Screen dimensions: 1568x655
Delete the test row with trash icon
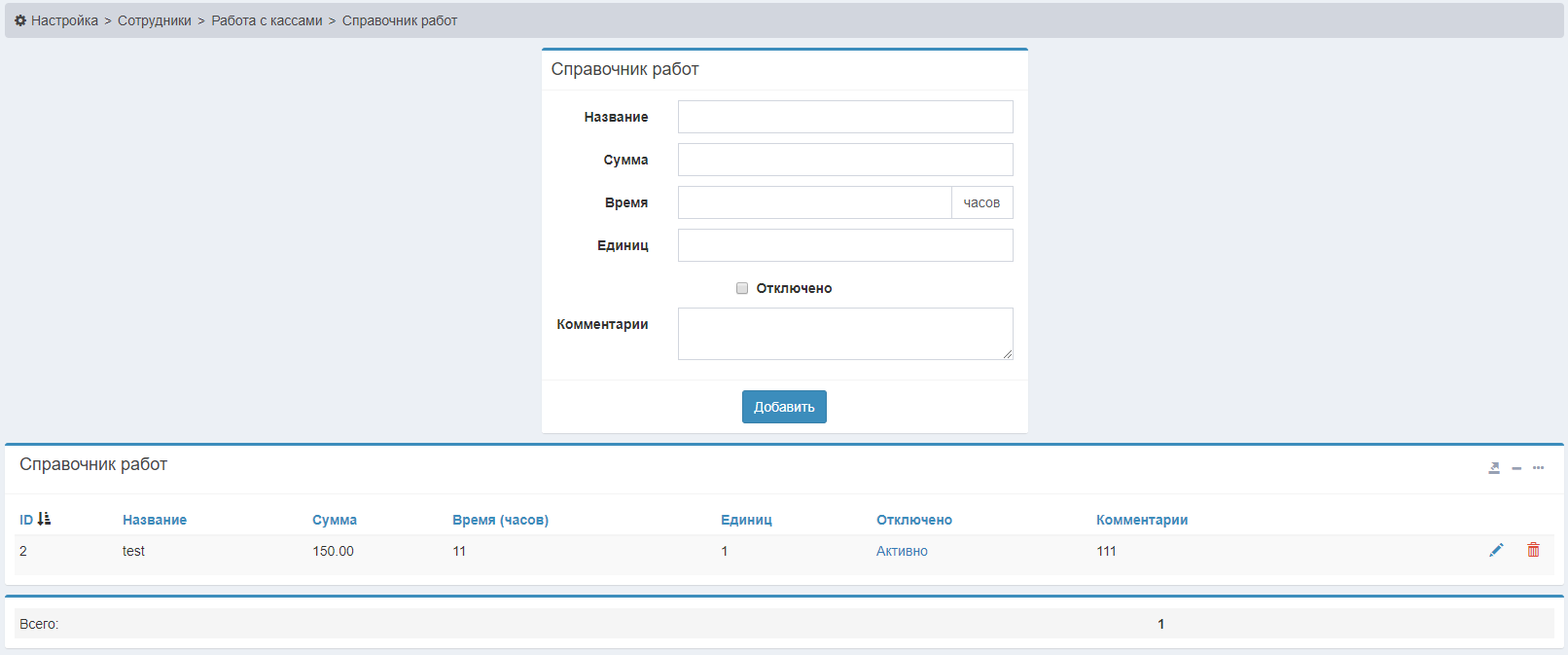click(x=1533, y=550)
